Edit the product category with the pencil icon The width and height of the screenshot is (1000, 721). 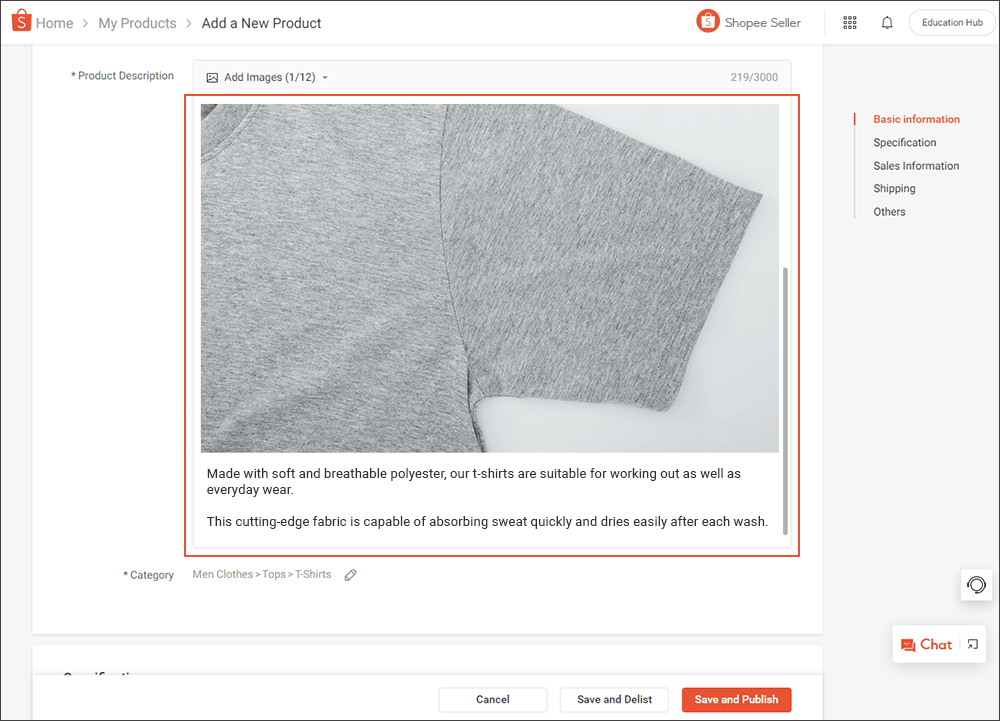tap(350, 574)
